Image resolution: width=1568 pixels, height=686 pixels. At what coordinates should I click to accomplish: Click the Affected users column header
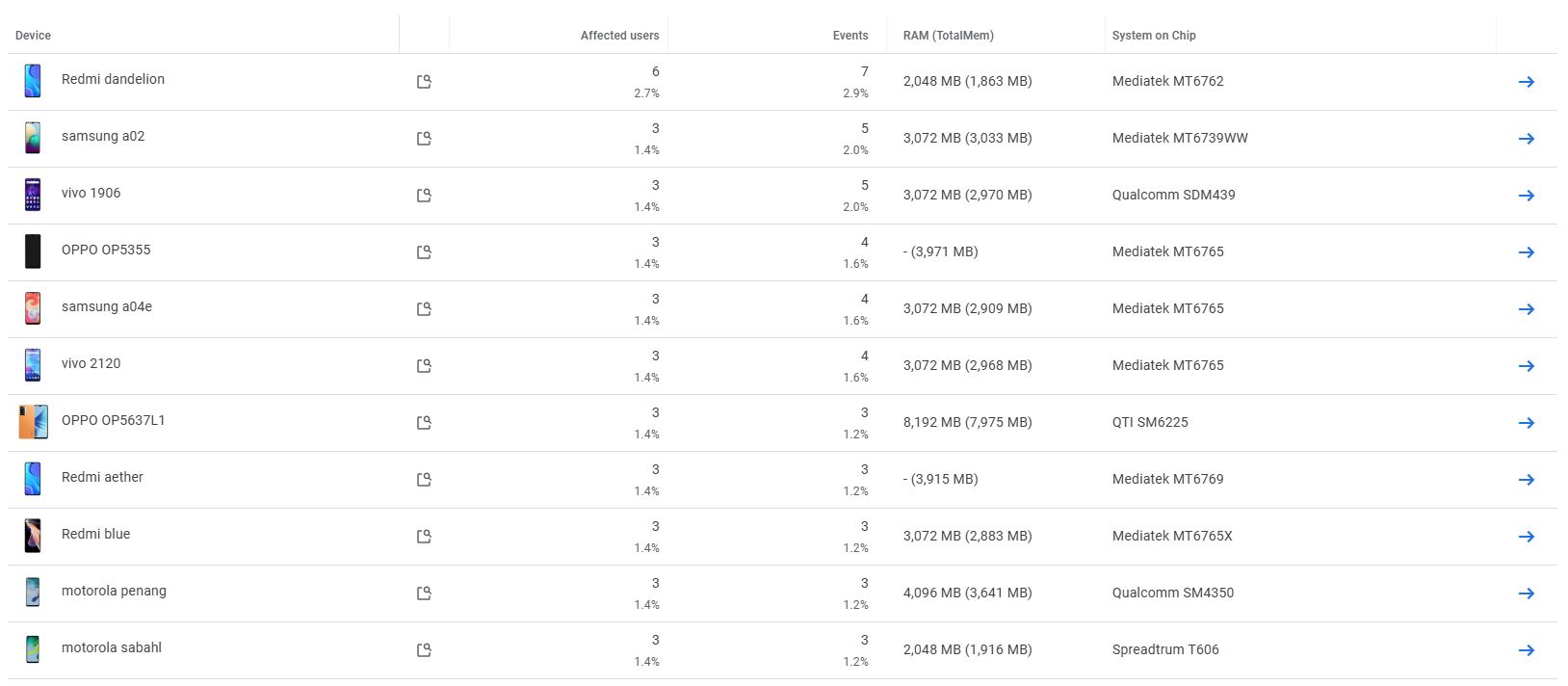[619, 36]
